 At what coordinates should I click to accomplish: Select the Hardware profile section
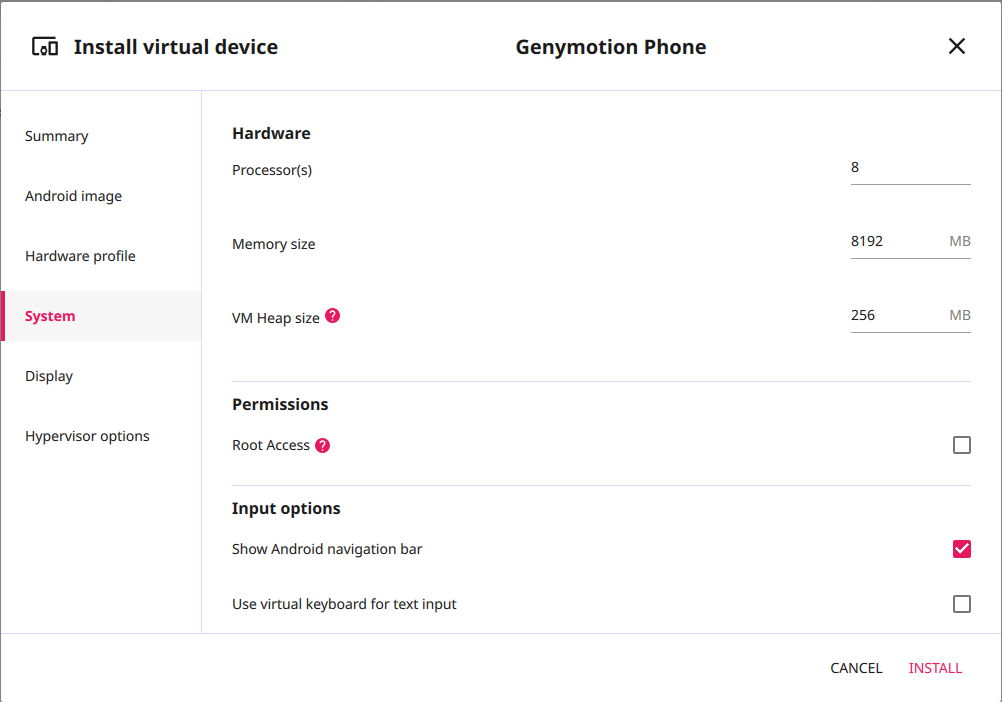click(80, 256)
